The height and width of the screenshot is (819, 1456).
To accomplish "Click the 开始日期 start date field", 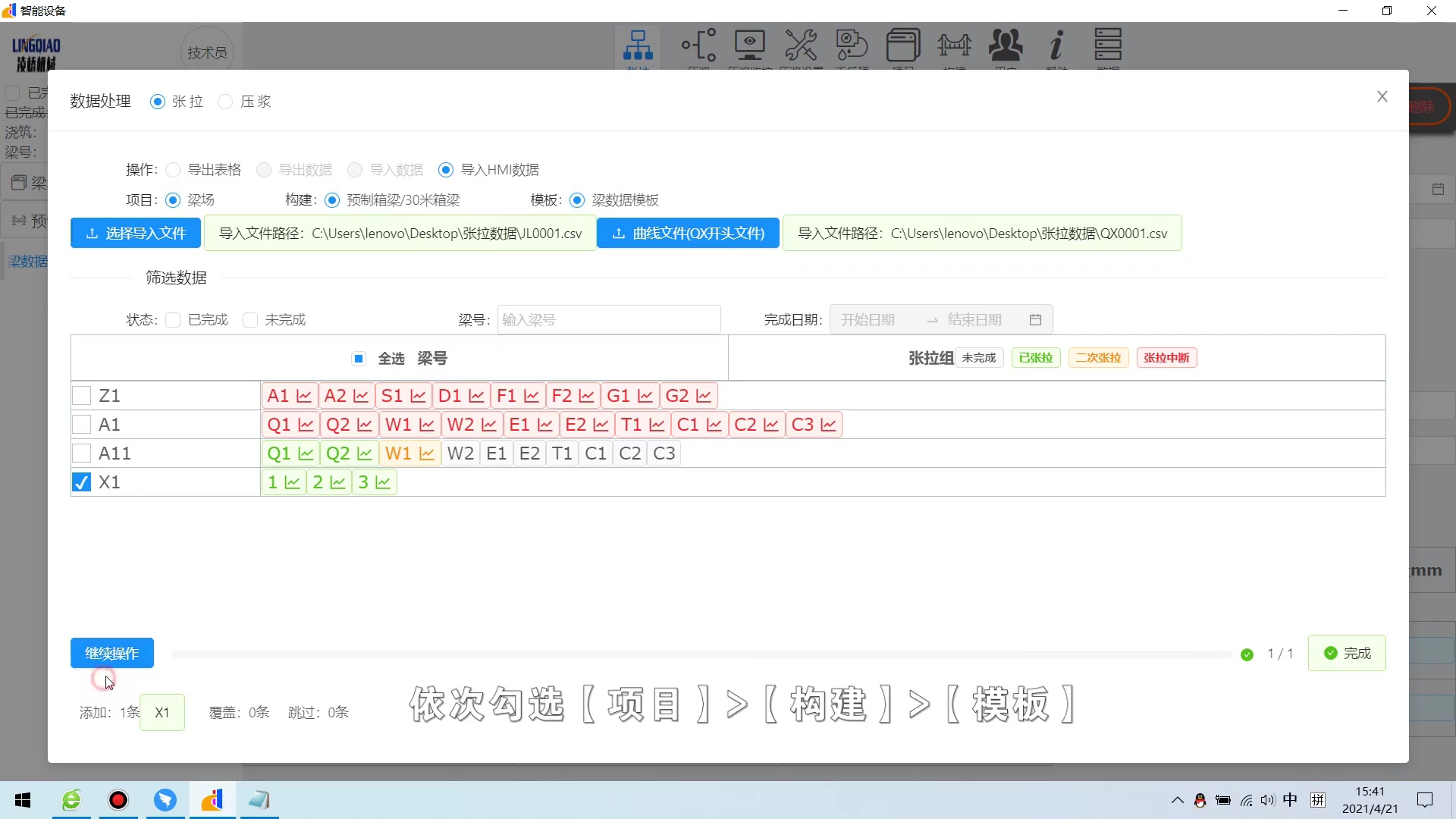I will [868, 320].
